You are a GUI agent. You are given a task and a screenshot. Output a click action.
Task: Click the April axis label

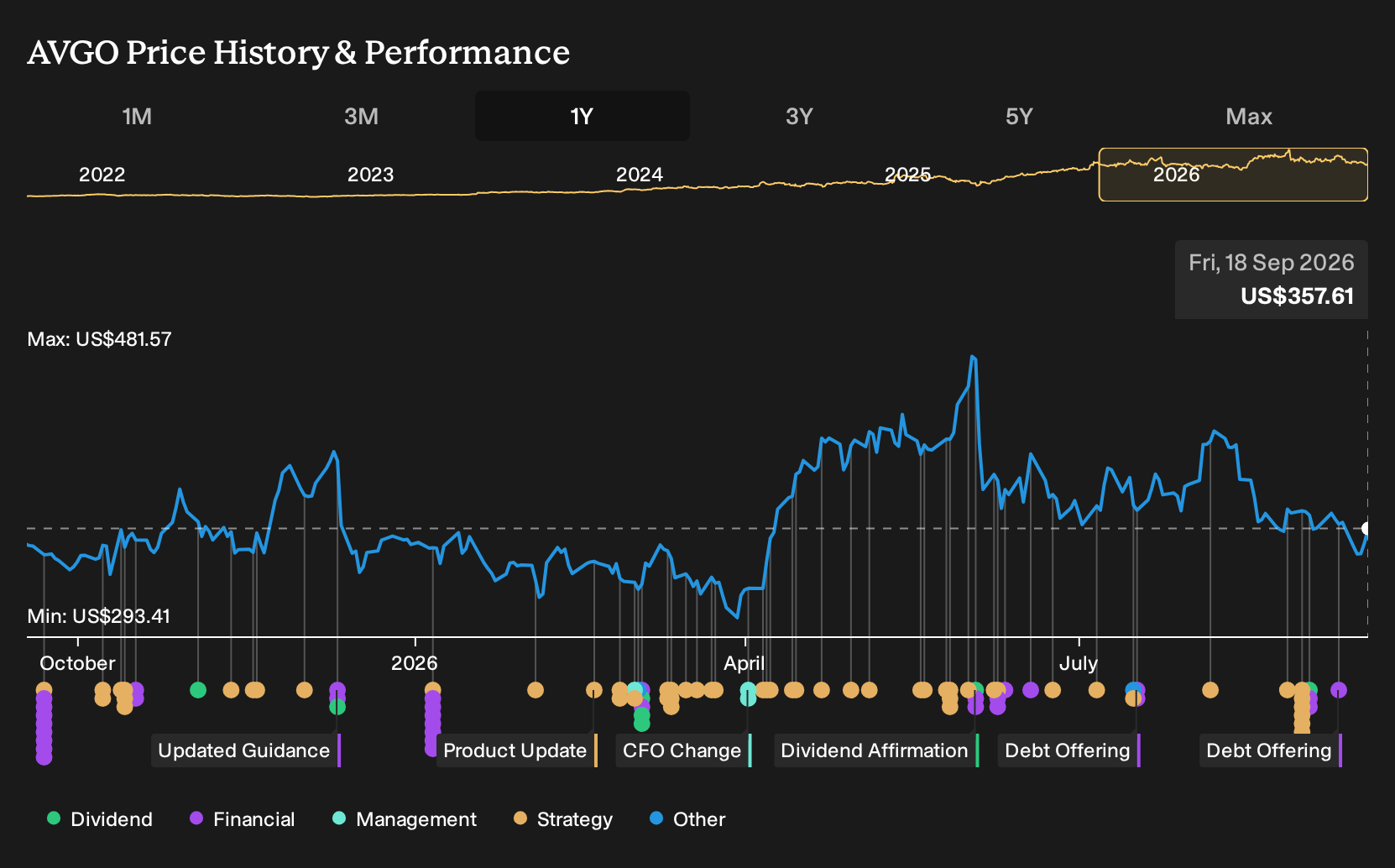coord(744,663)
